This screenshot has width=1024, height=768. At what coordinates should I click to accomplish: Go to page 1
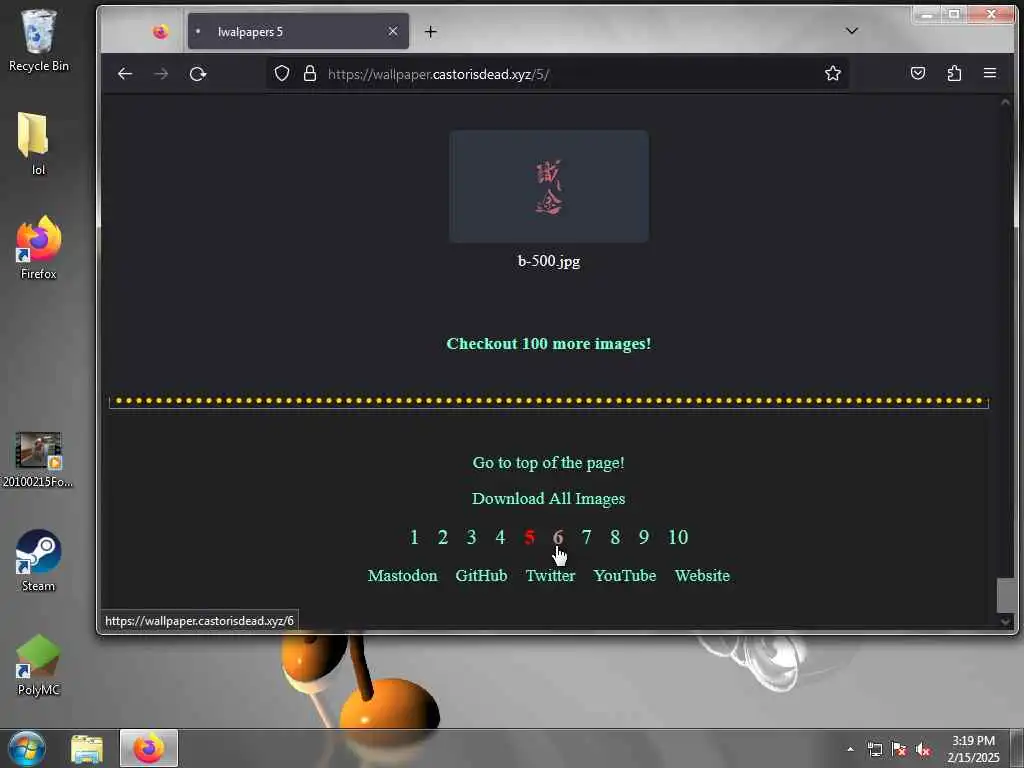pyautogui.click(x=414, y=537)
